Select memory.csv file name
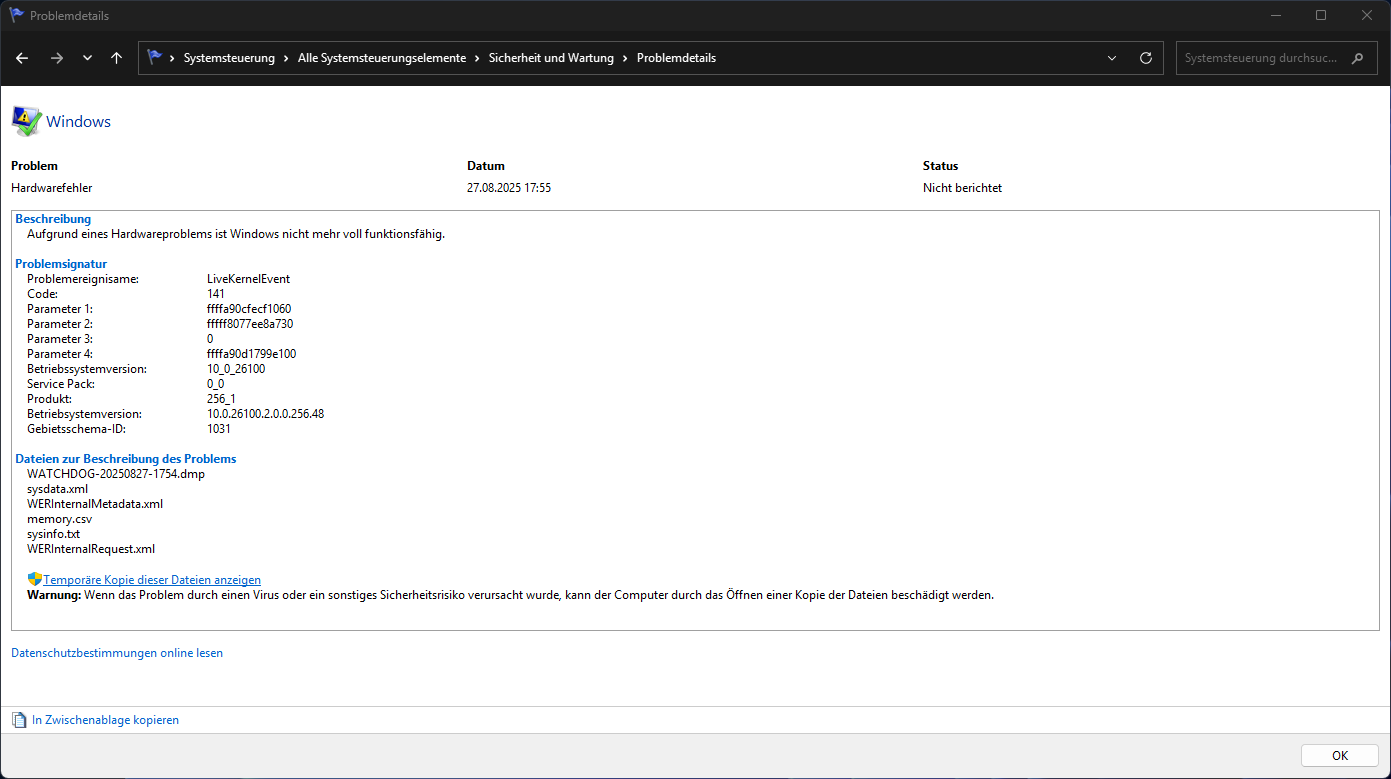 point(59,519)
